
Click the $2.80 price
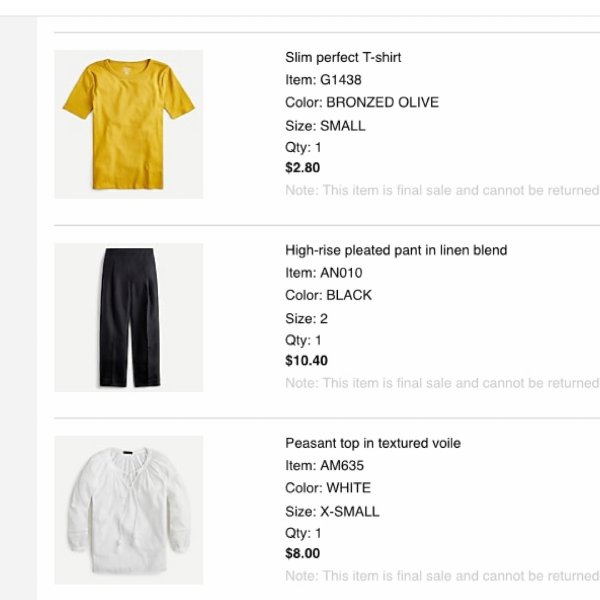[x=302, y=168]
